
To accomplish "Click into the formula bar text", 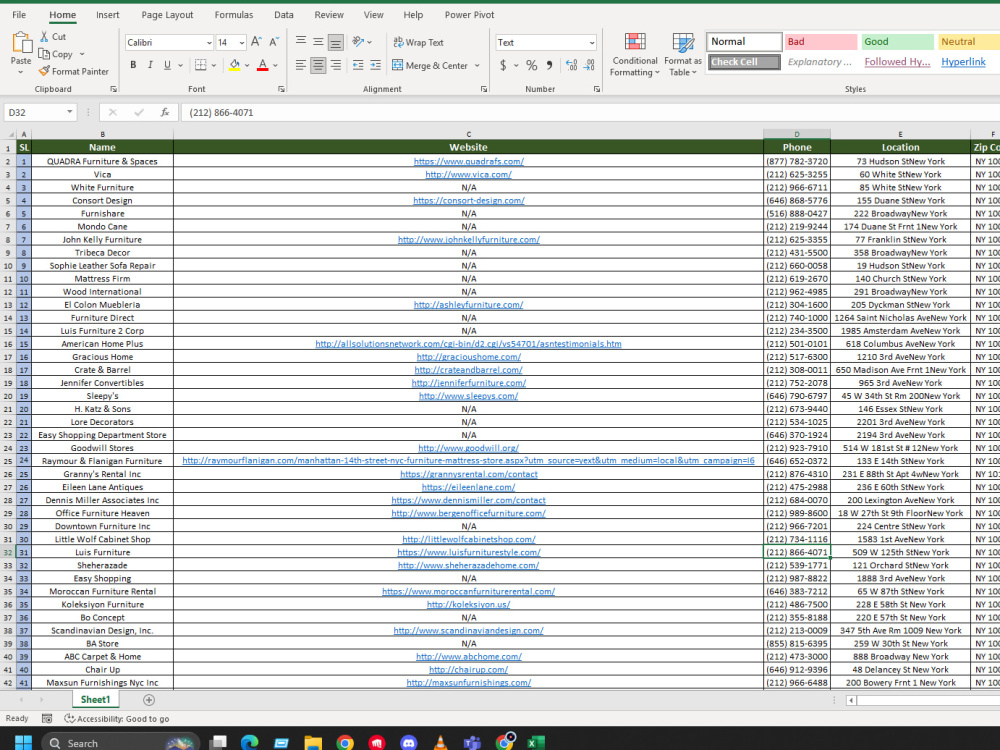I will point(221,112).
